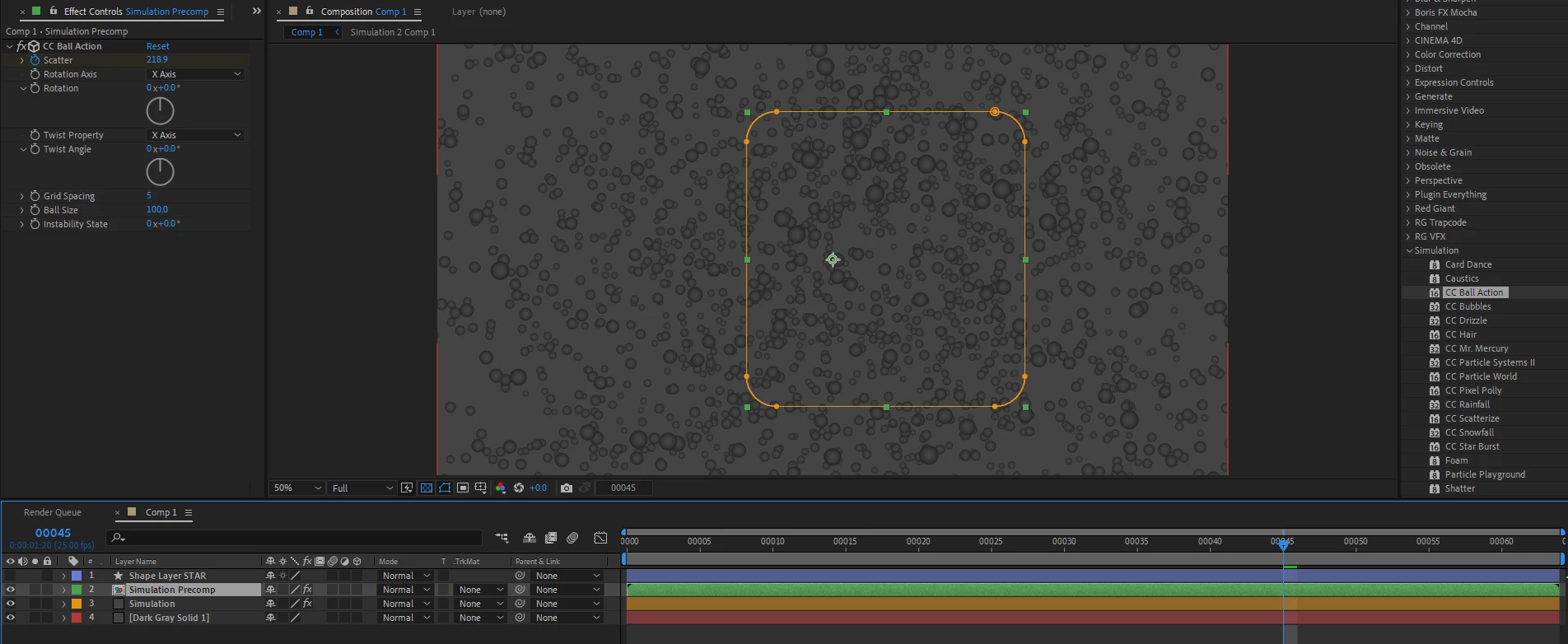Viewport: 1568px width, 644px height.
Task: Click the timeline search magnifier icon
Action: 118,538
